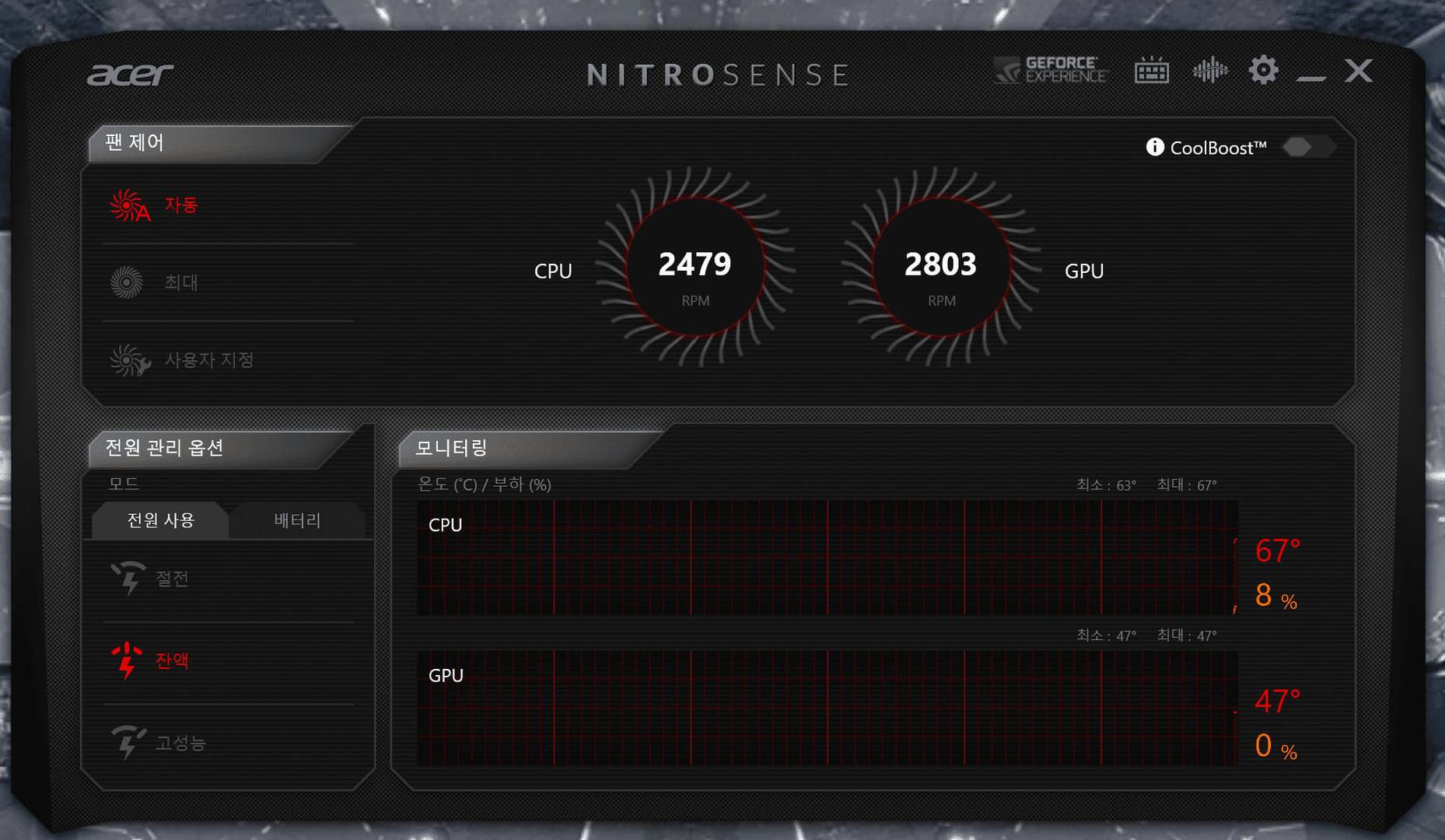Click the Acer logo
This screenshot has width=1445, height=840.
point(130,75)
